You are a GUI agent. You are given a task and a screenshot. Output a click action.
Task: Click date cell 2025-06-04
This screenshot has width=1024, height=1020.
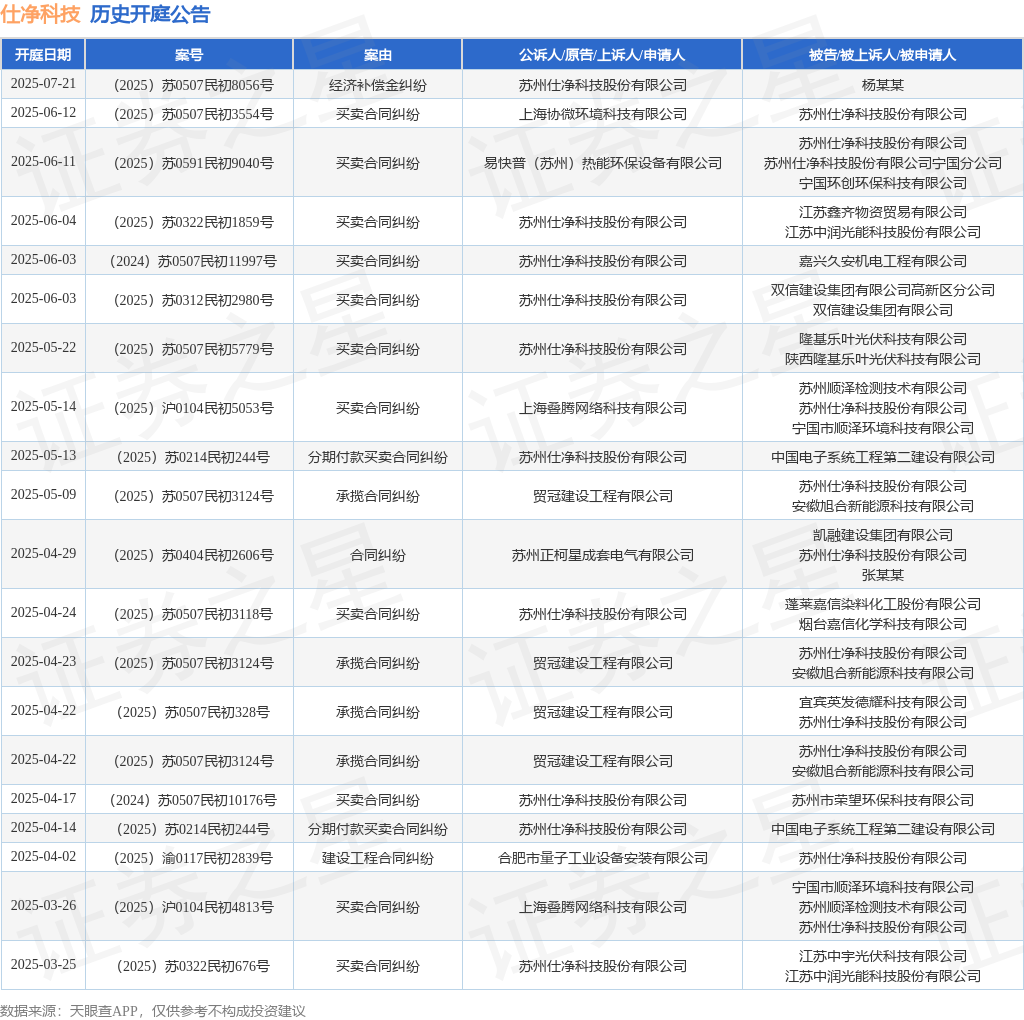click(x=43, y=220)
